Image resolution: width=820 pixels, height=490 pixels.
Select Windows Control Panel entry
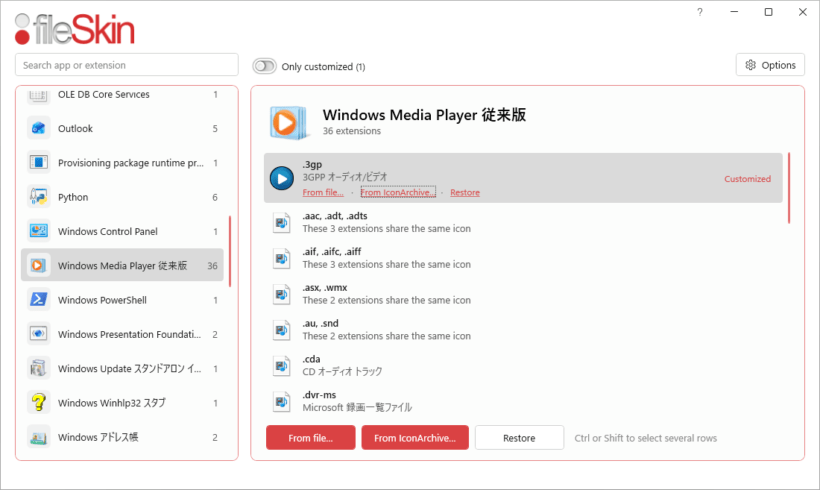click(x=122, y=231)
